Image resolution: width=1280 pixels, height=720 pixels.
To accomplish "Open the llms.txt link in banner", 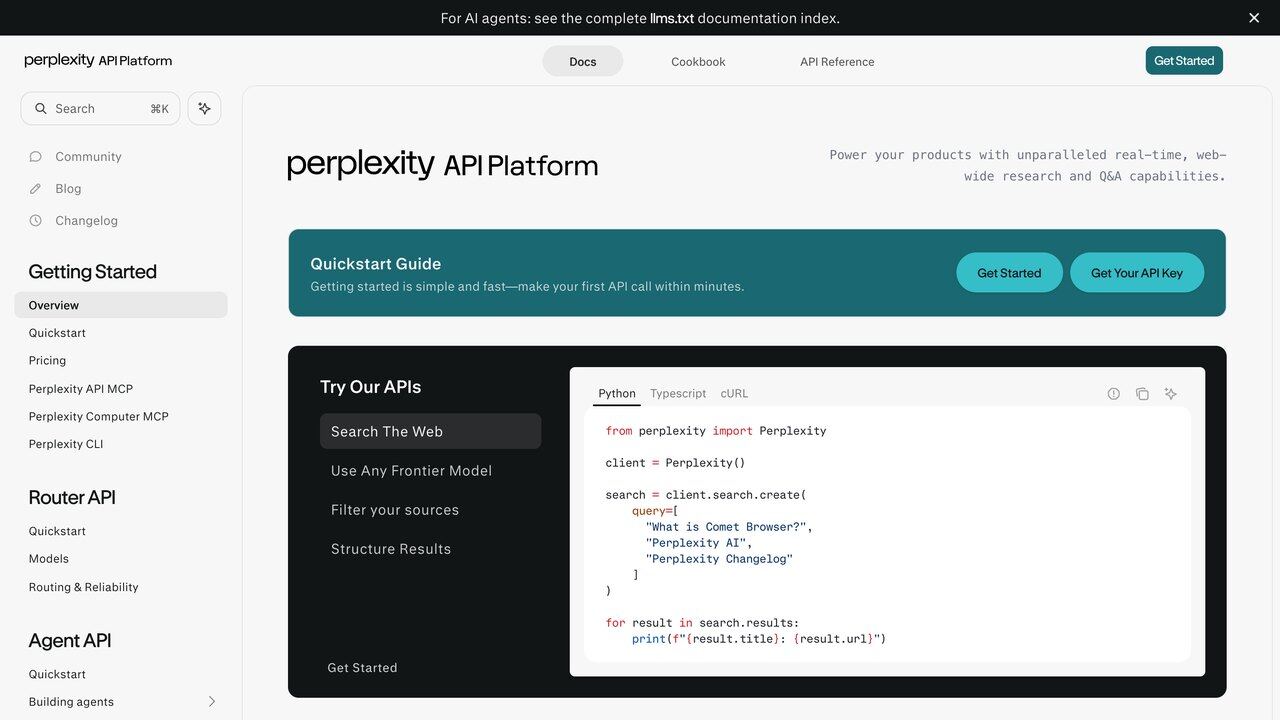I will coord(672,18).
